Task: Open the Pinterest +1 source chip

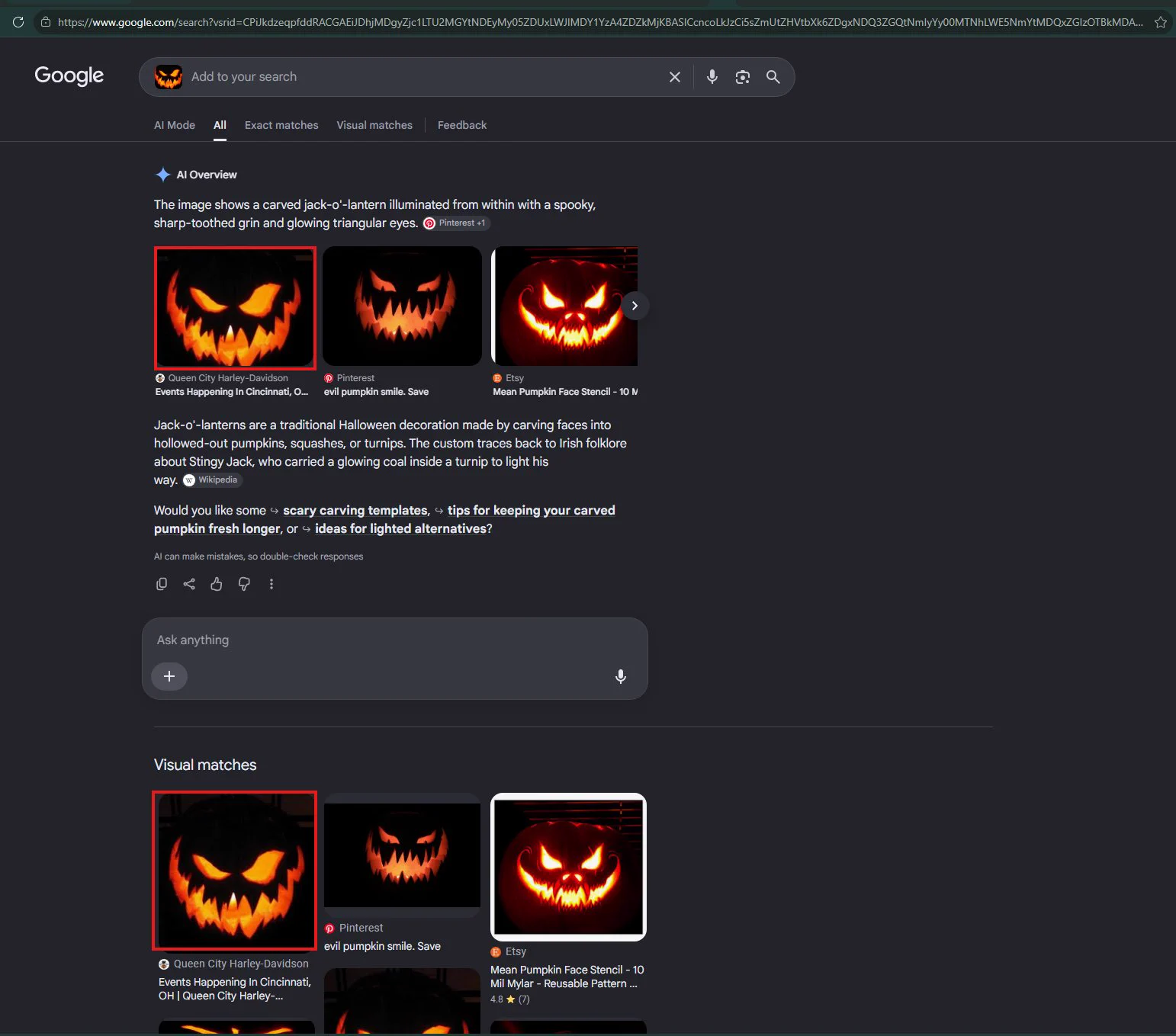Action: pyautogui.click(x=456, y=223)
